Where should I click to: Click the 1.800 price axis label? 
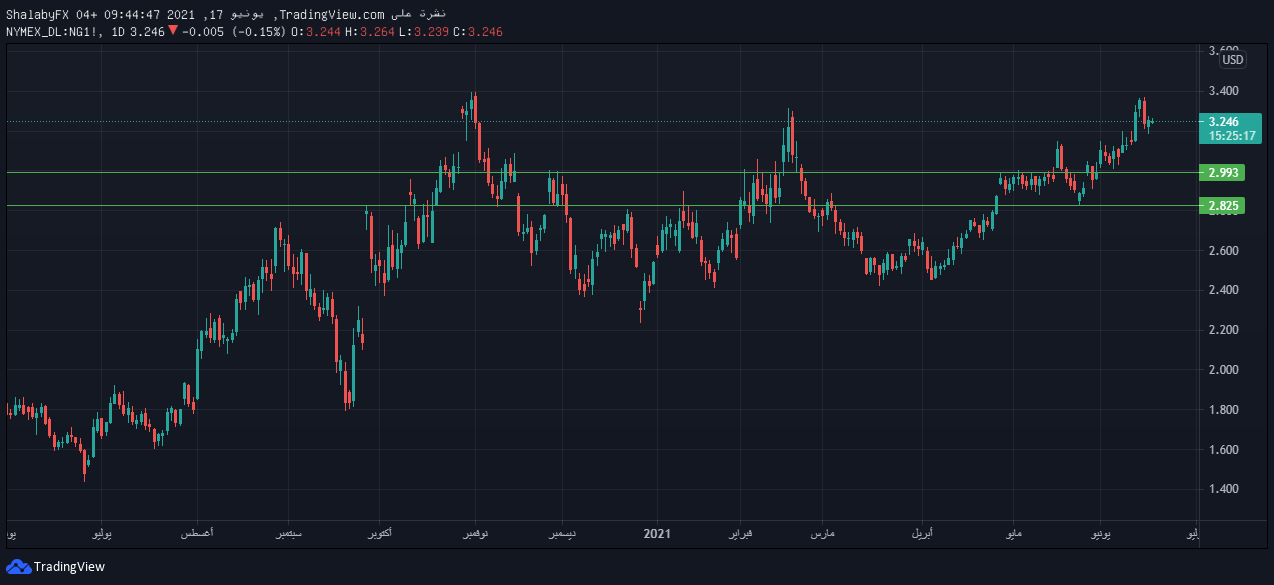coord(1224,410)
